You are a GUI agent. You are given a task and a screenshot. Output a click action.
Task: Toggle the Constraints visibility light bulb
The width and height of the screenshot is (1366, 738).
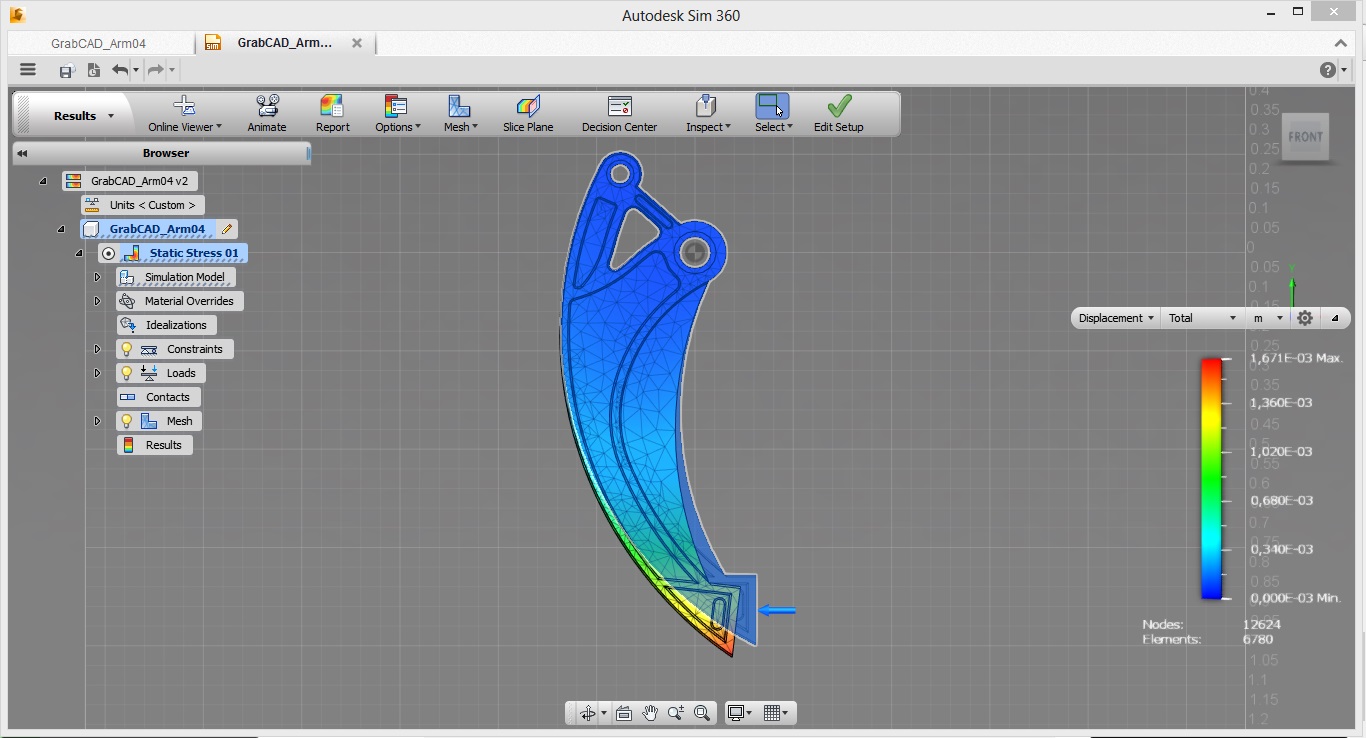(x=126, y=349)
